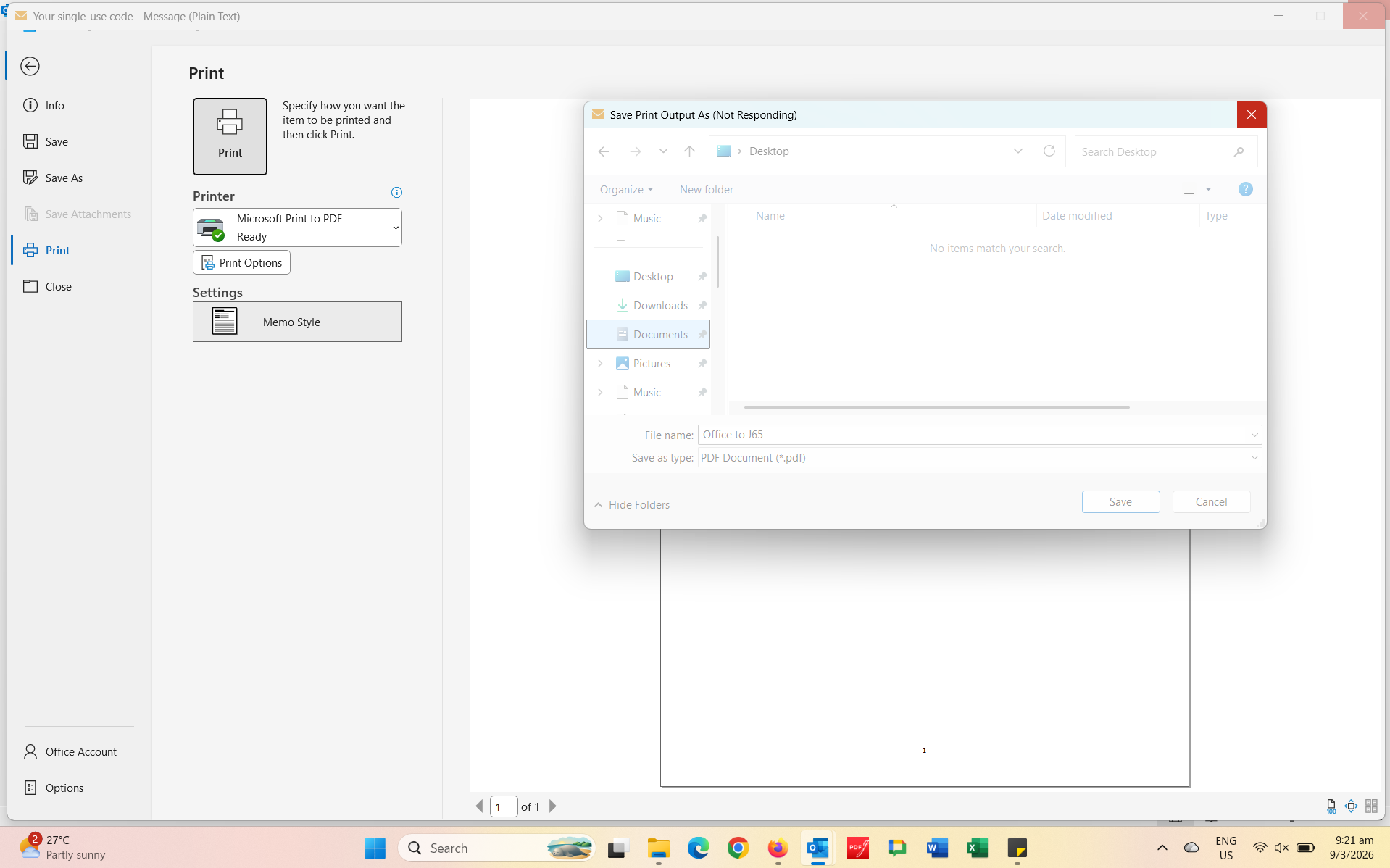This screenshot has height=868, width=1390.
Task: Open Google Chrome from taskbar
Action: [738, 848]
